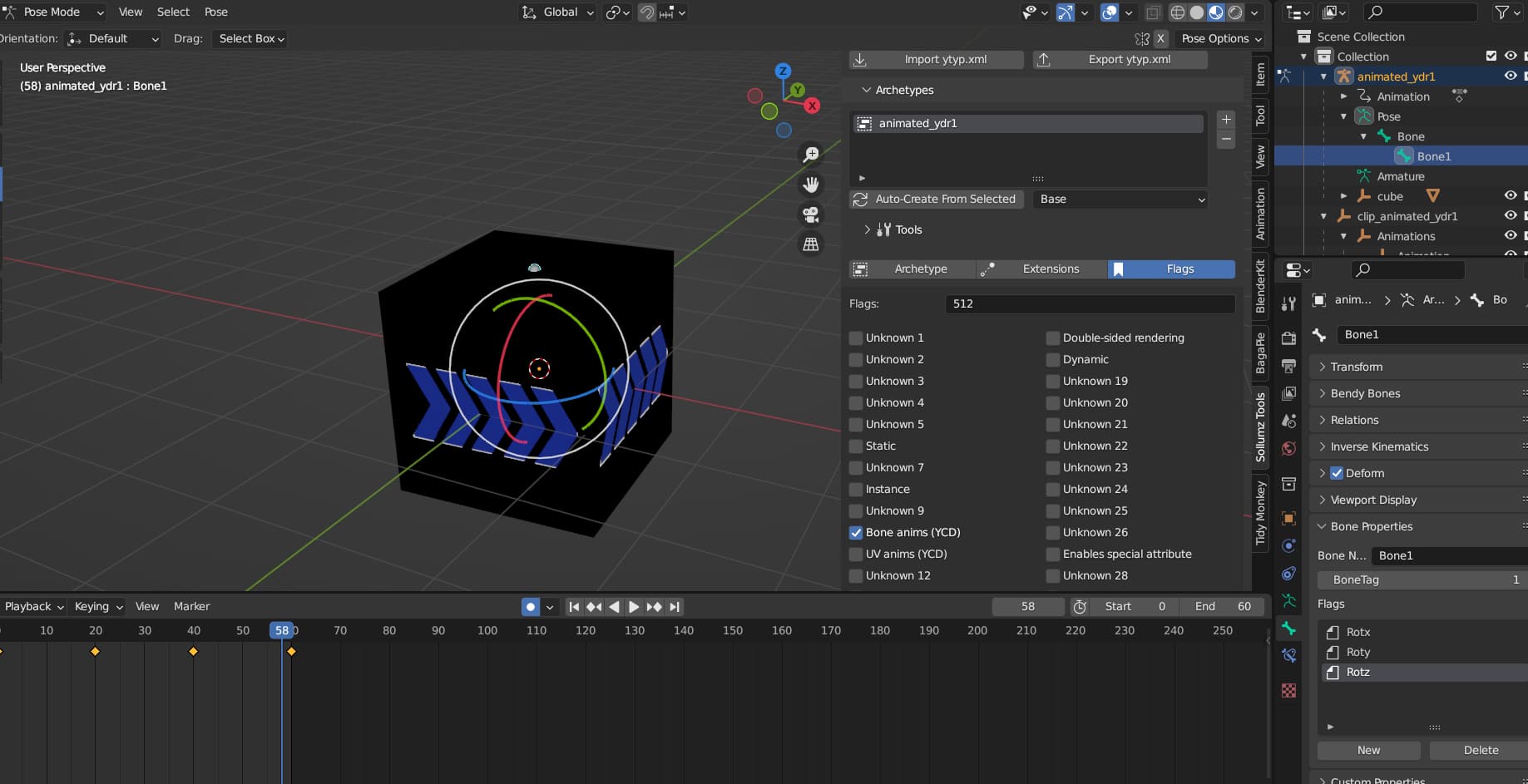This screenshot has width=1528, height=784.
Task: Enable UV anims (YCD) checkbox
Action: click(x=856, y=555)
